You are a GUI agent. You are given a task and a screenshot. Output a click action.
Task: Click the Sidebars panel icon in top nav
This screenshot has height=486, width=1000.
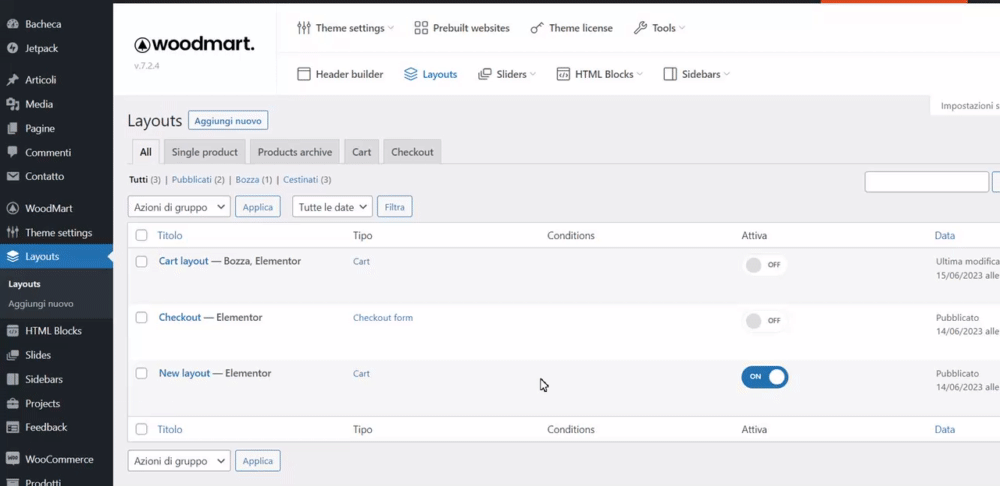(670, 74)
